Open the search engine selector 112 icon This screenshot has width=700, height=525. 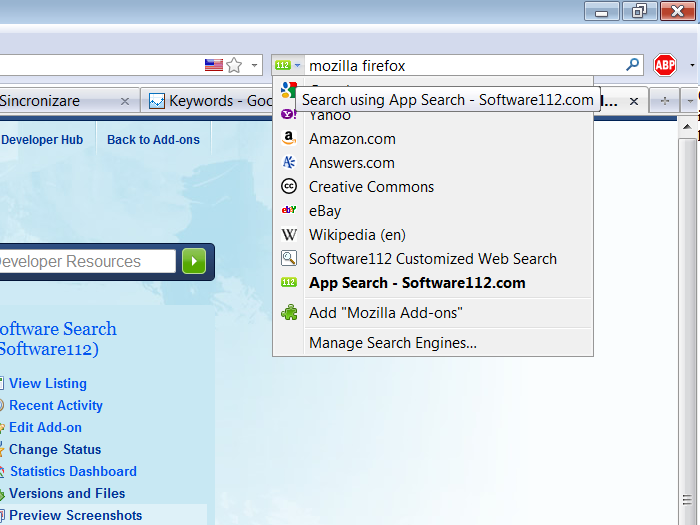click(288, 65)
